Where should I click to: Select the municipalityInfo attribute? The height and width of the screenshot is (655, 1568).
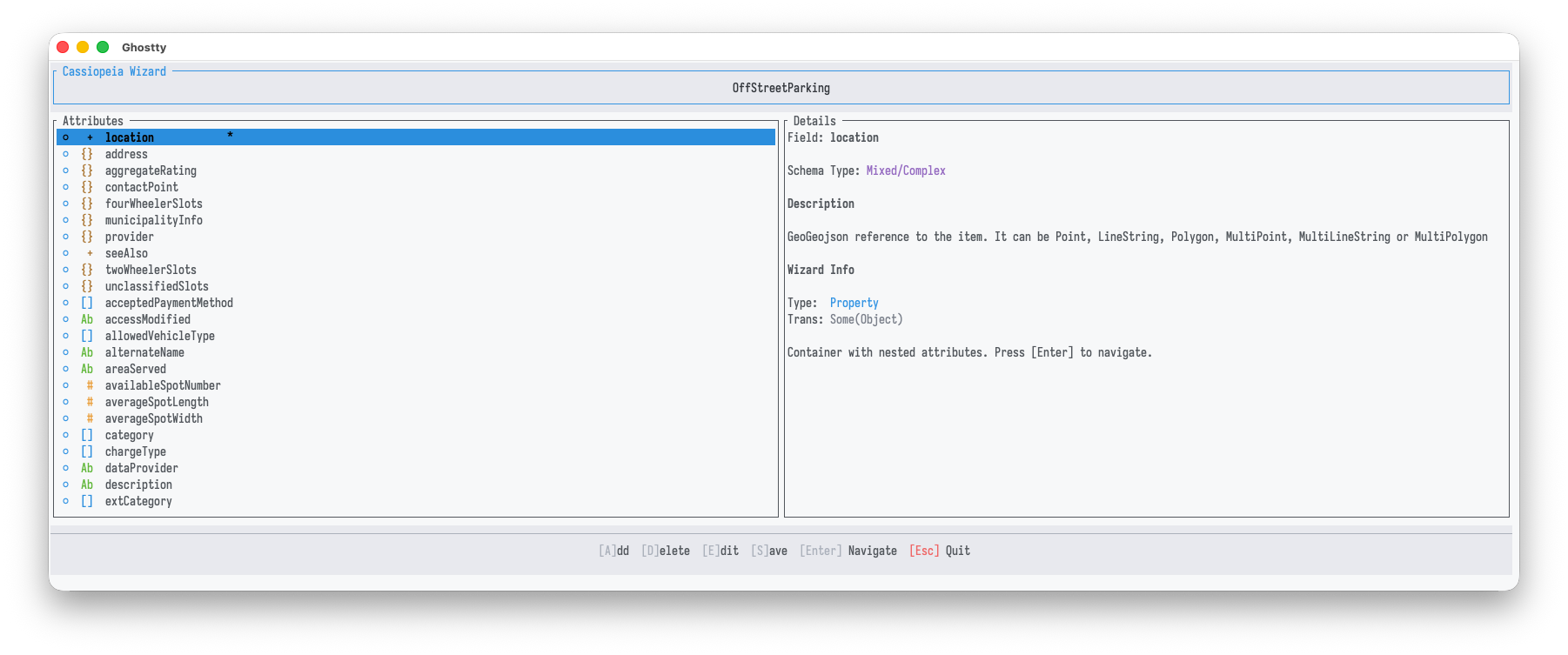(416, 220)
